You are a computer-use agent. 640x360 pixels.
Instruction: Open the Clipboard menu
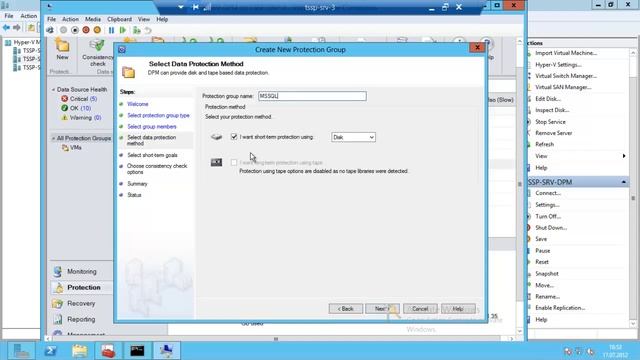(x=120, y=19)
